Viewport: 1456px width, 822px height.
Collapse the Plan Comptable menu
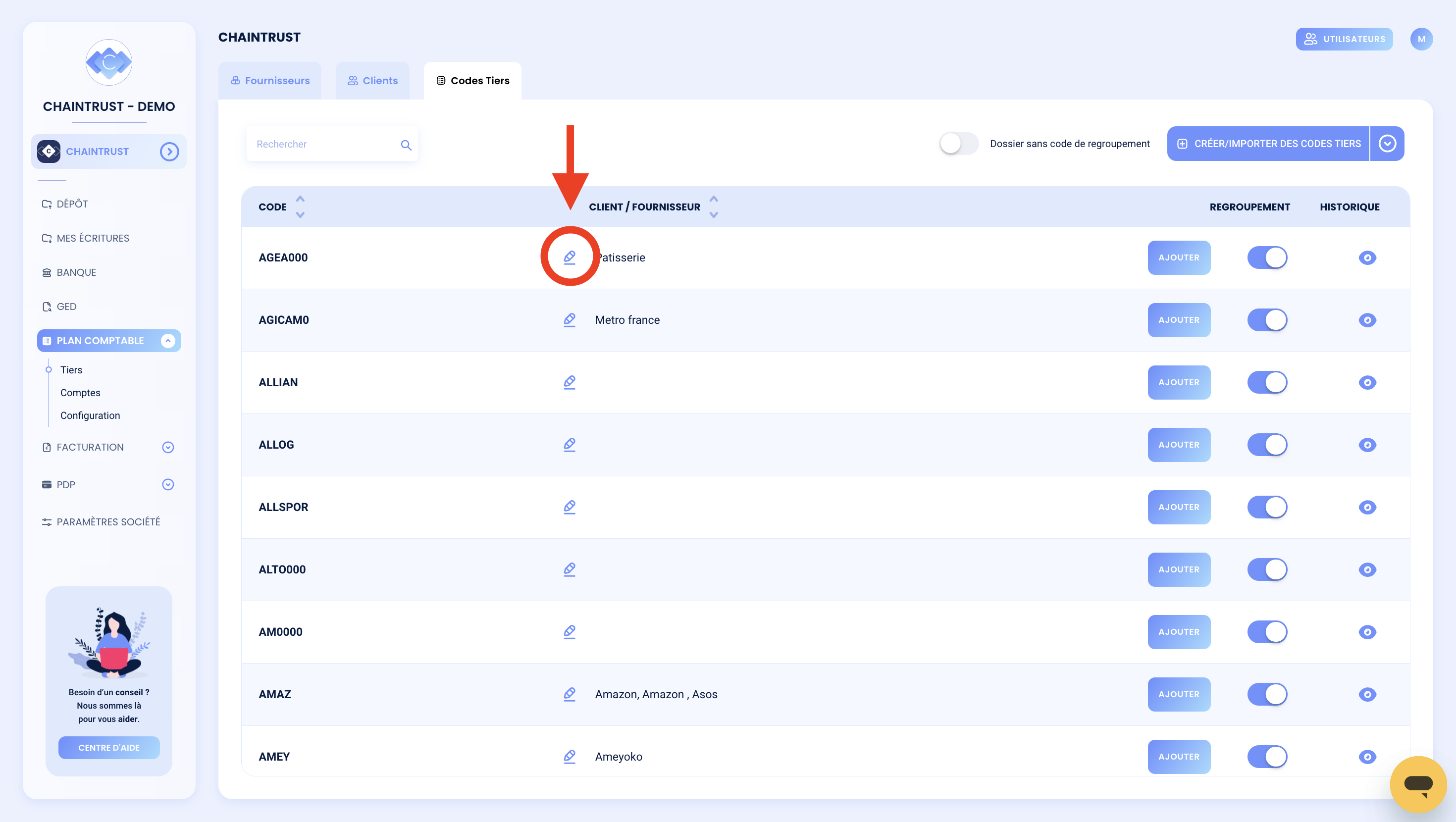point(168,341)
